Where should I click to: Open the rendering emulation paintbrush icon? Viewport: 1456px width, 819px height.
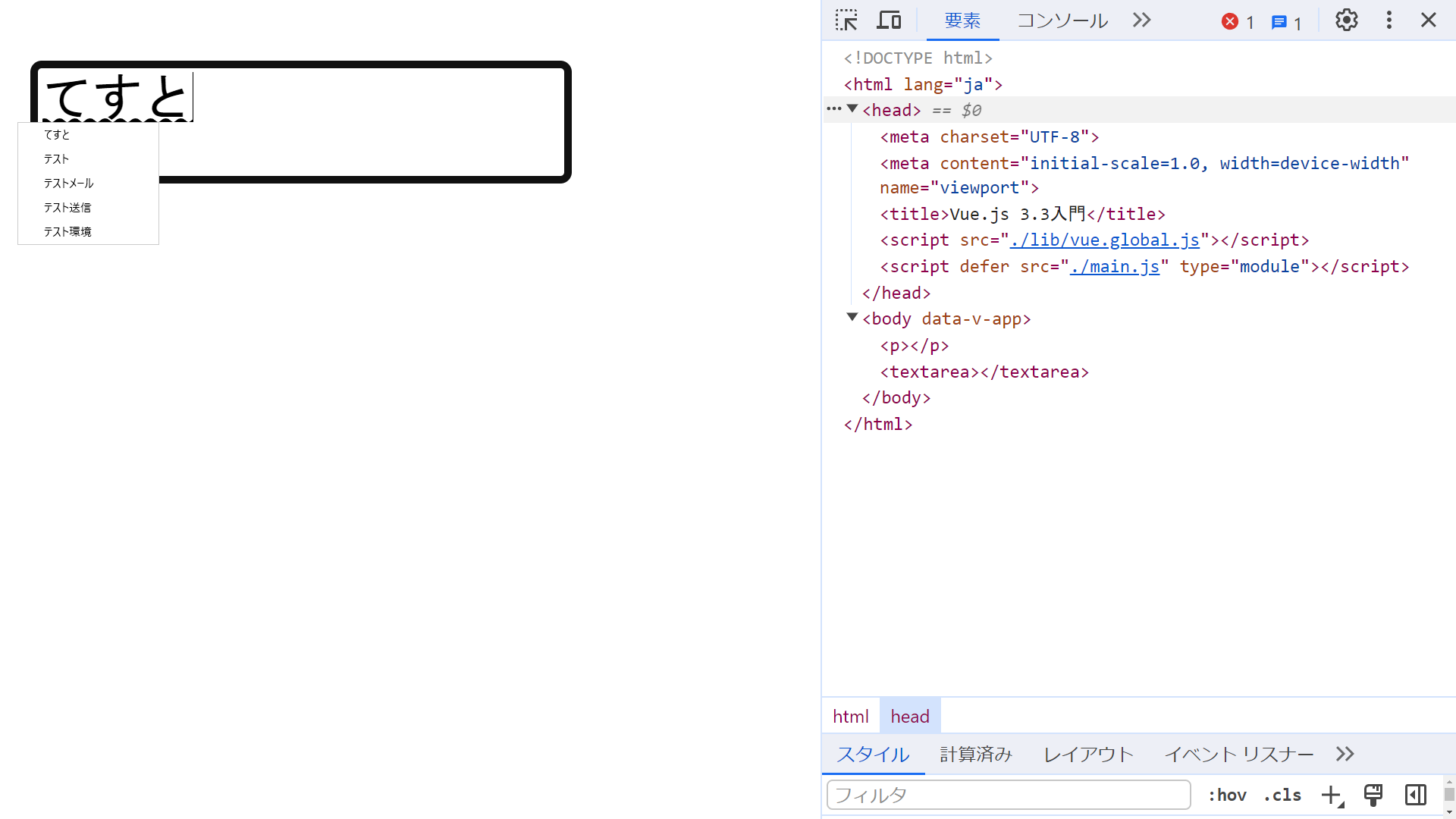click(1373, 795)
